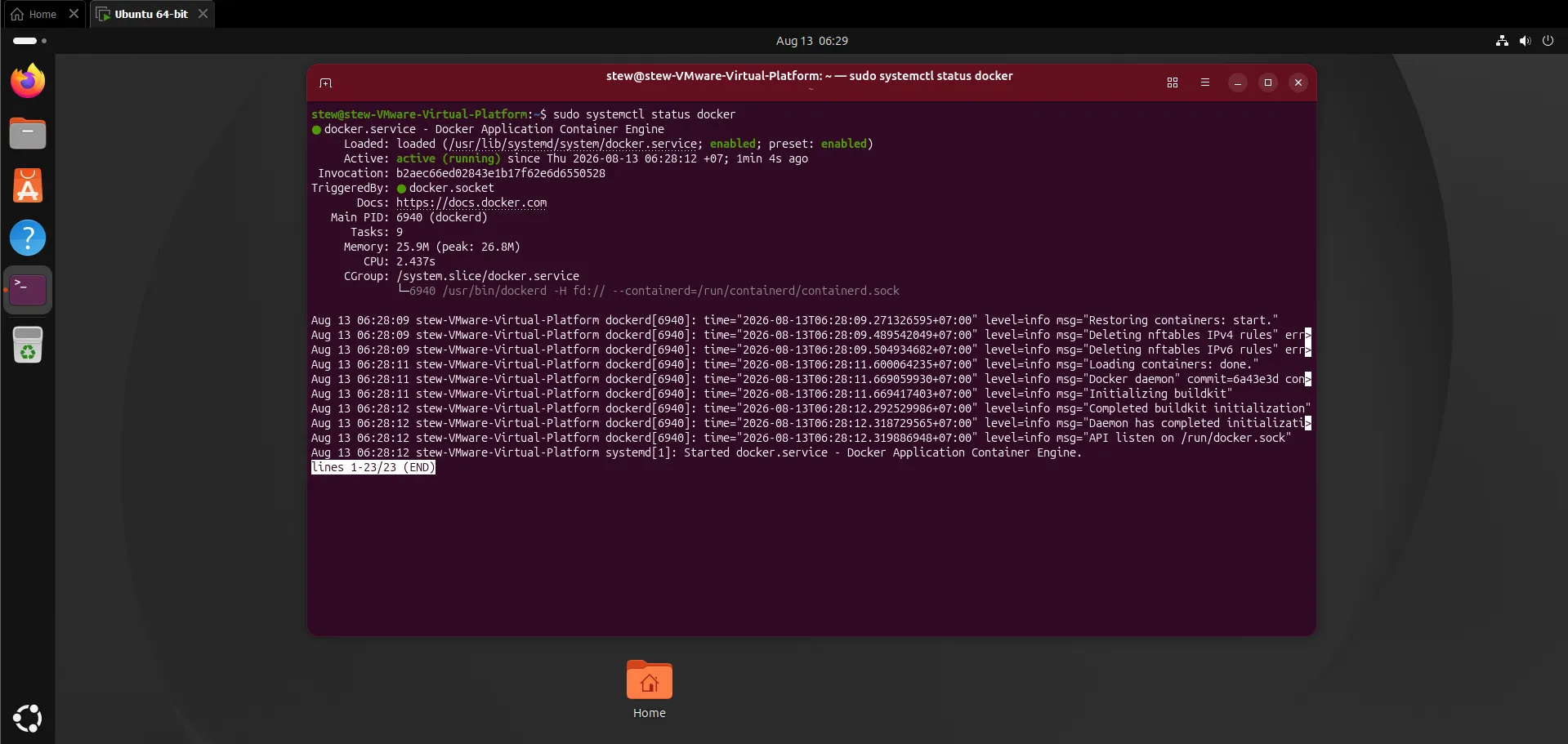1568x744 pixels.
Task: Minimize the terminal window
Action: [x=1238, y=82]
